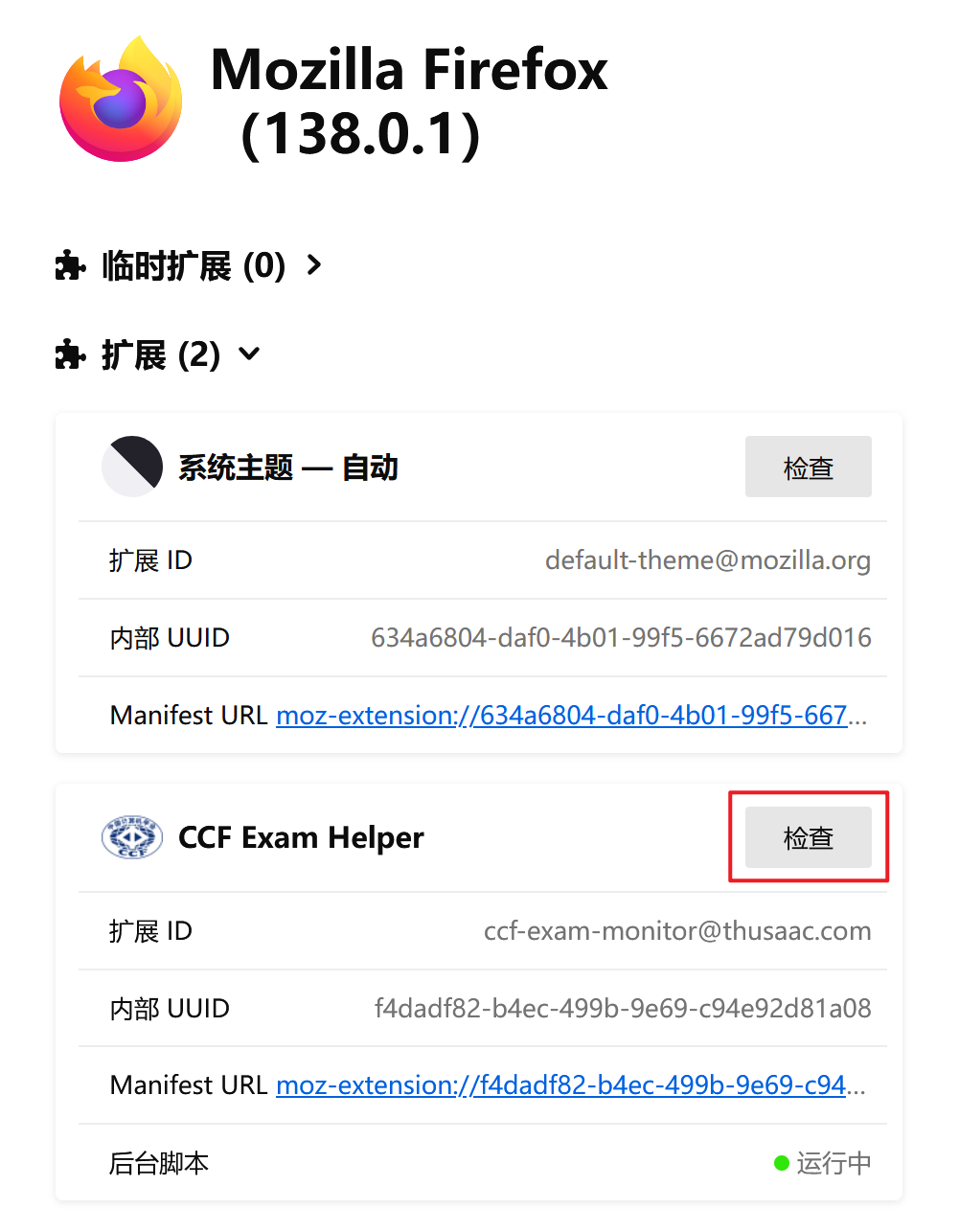This screenshot has width=959, height=1232.
Task: Open the 634a6804 manifest URL link
Action: pos(571,716)
